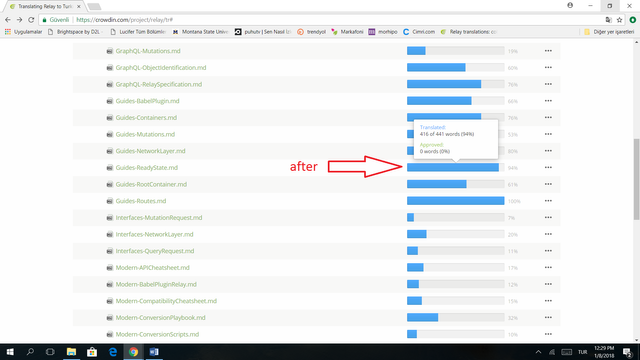Switch to Translating Relay browser tab
This screenshot has width=640, height=360.
click(x=44, y=7)
